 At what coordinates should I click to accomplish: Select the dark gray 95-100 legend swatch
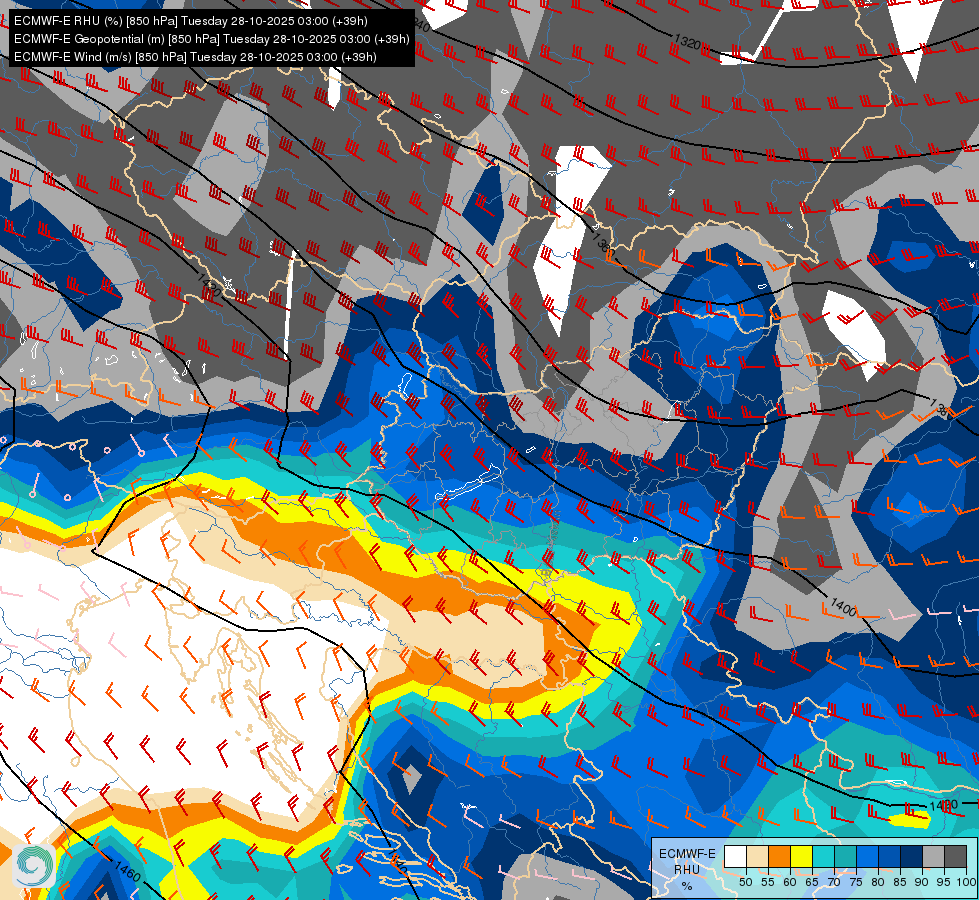click(955, 856)
